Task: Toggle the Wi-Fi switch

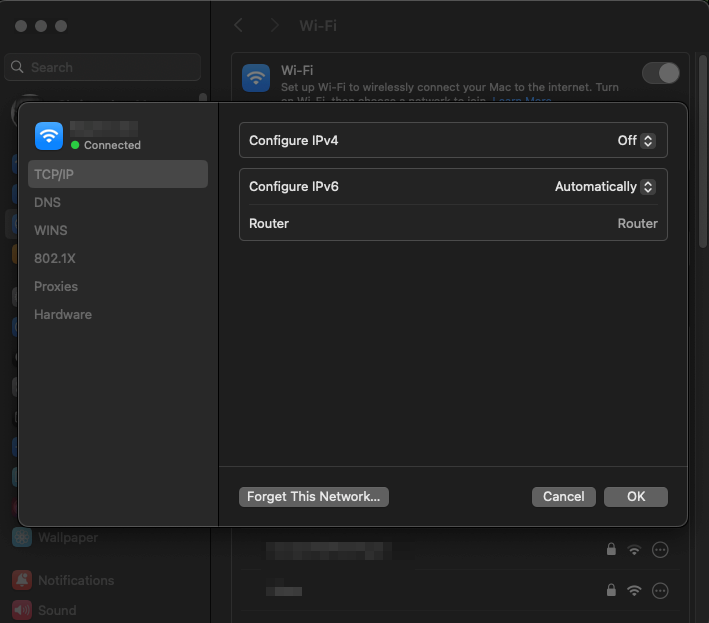Action: pyautogui.click(x=660, y=73)
